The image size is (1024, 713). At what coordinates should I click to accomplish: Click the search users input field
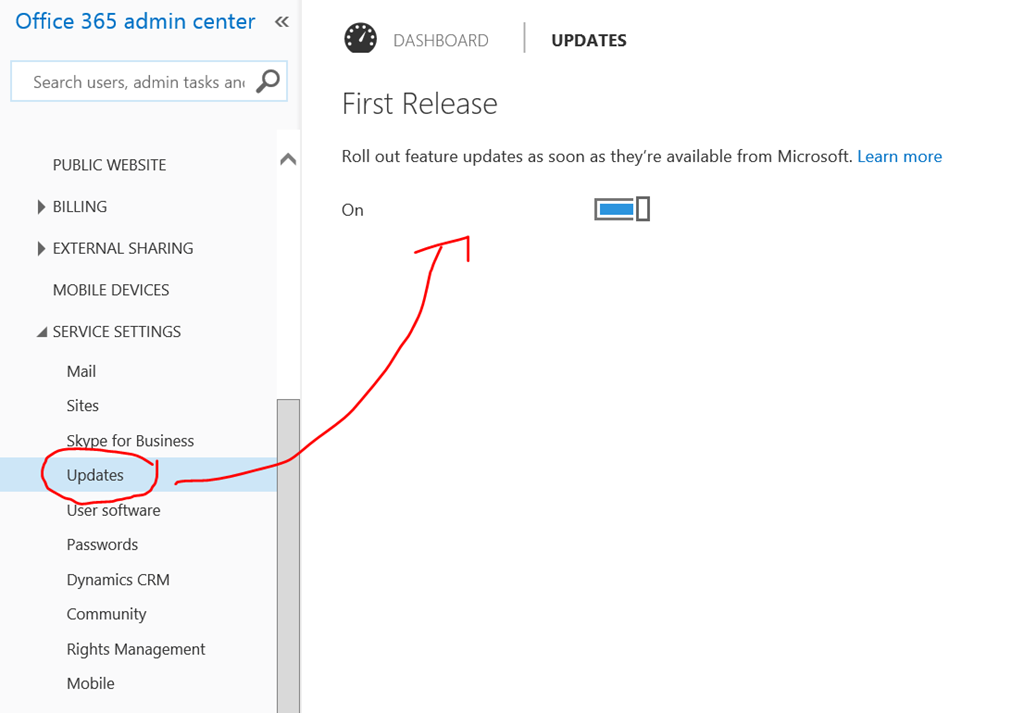click(138, 82)
